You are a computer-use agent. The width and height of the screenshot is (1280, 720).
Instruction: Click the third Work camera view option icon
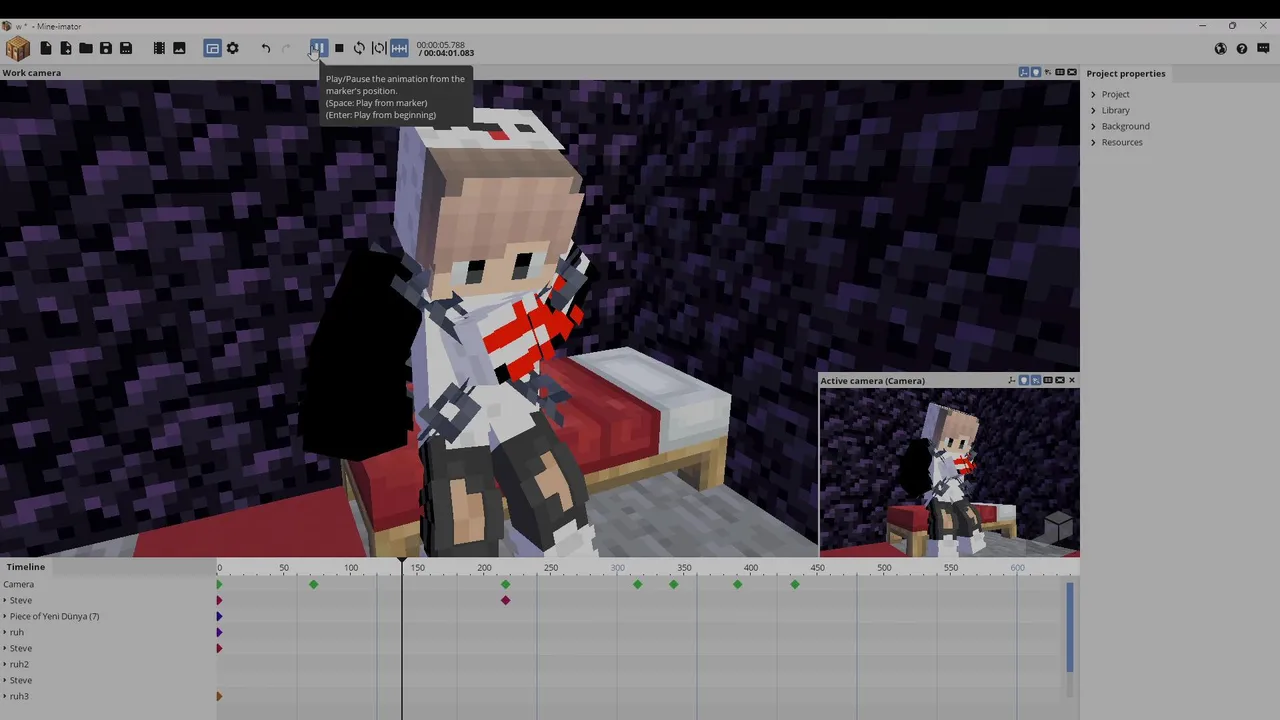[x=1048, y=73]
